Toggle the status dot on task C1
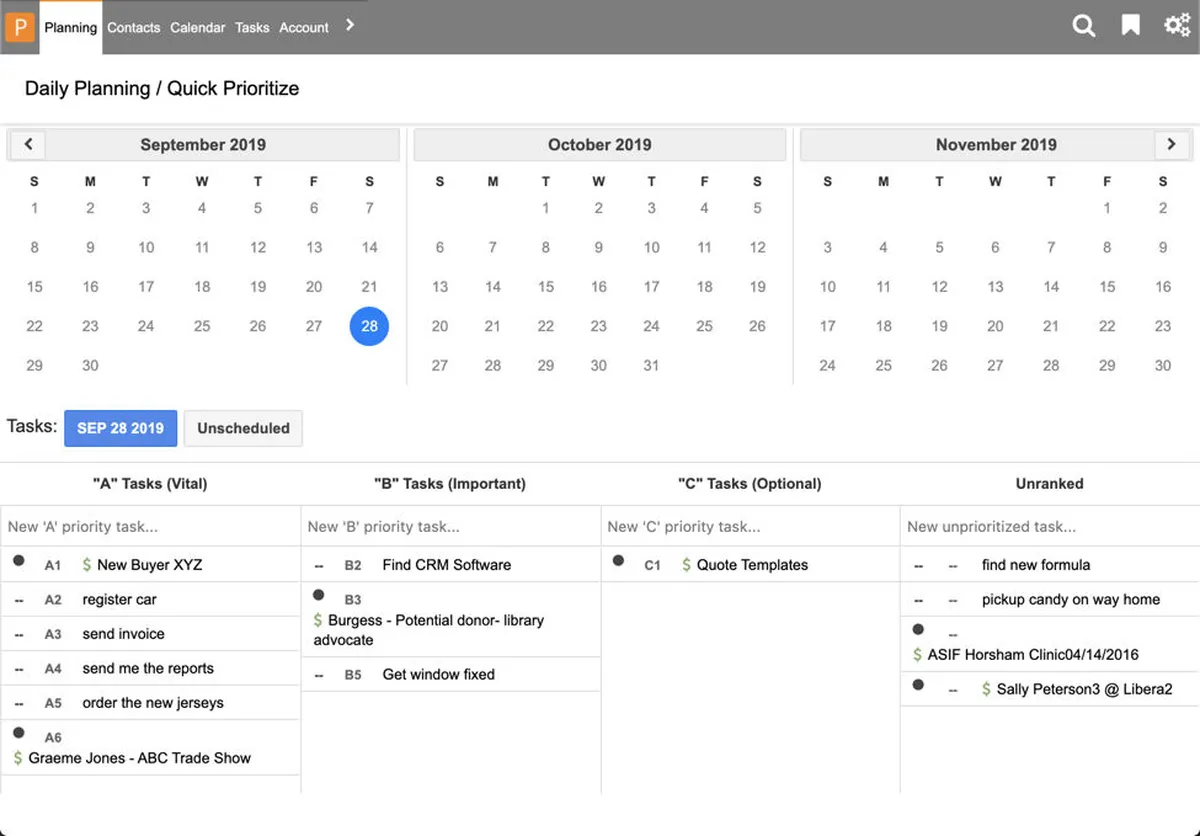The image size is (1200, 836). (x=619, y=561)
